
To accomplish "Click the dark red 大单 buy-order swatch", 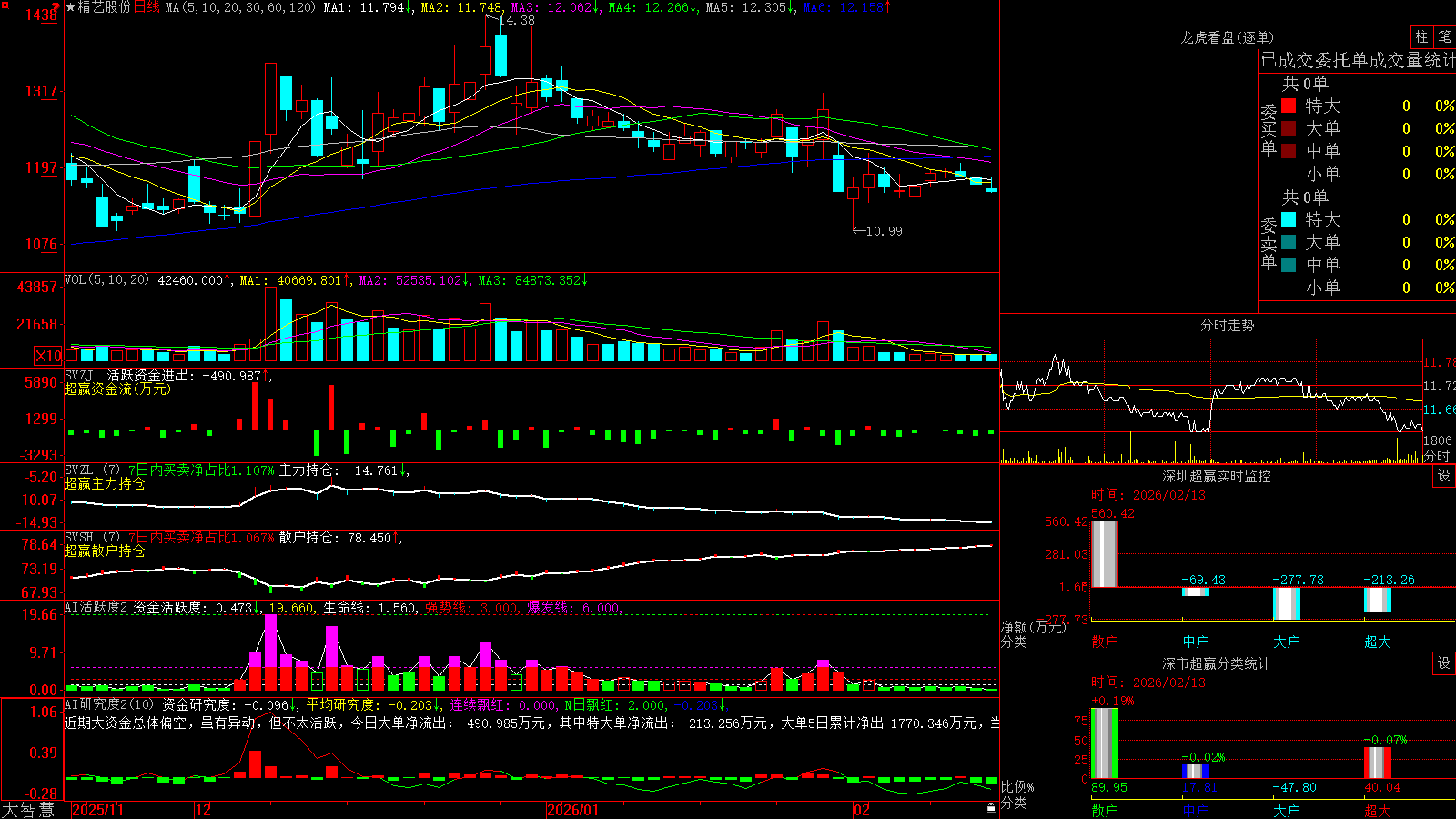I will (x=1289, y=128).
